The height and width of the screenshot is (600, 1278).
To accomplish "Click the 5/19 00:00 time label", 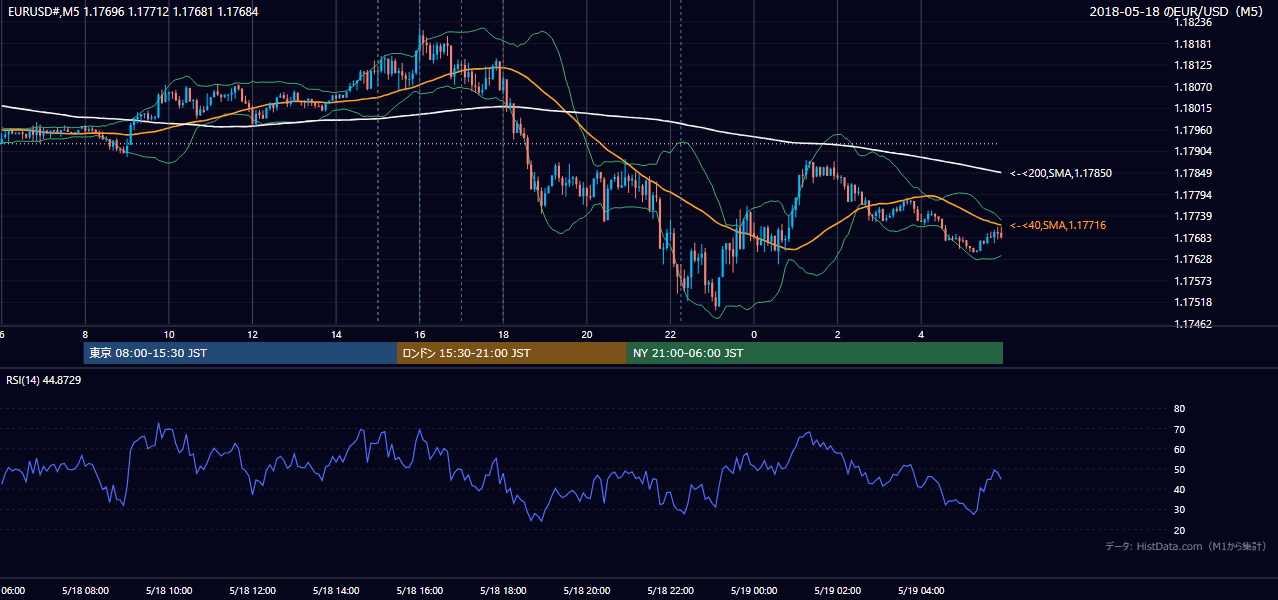I will 754,590.
